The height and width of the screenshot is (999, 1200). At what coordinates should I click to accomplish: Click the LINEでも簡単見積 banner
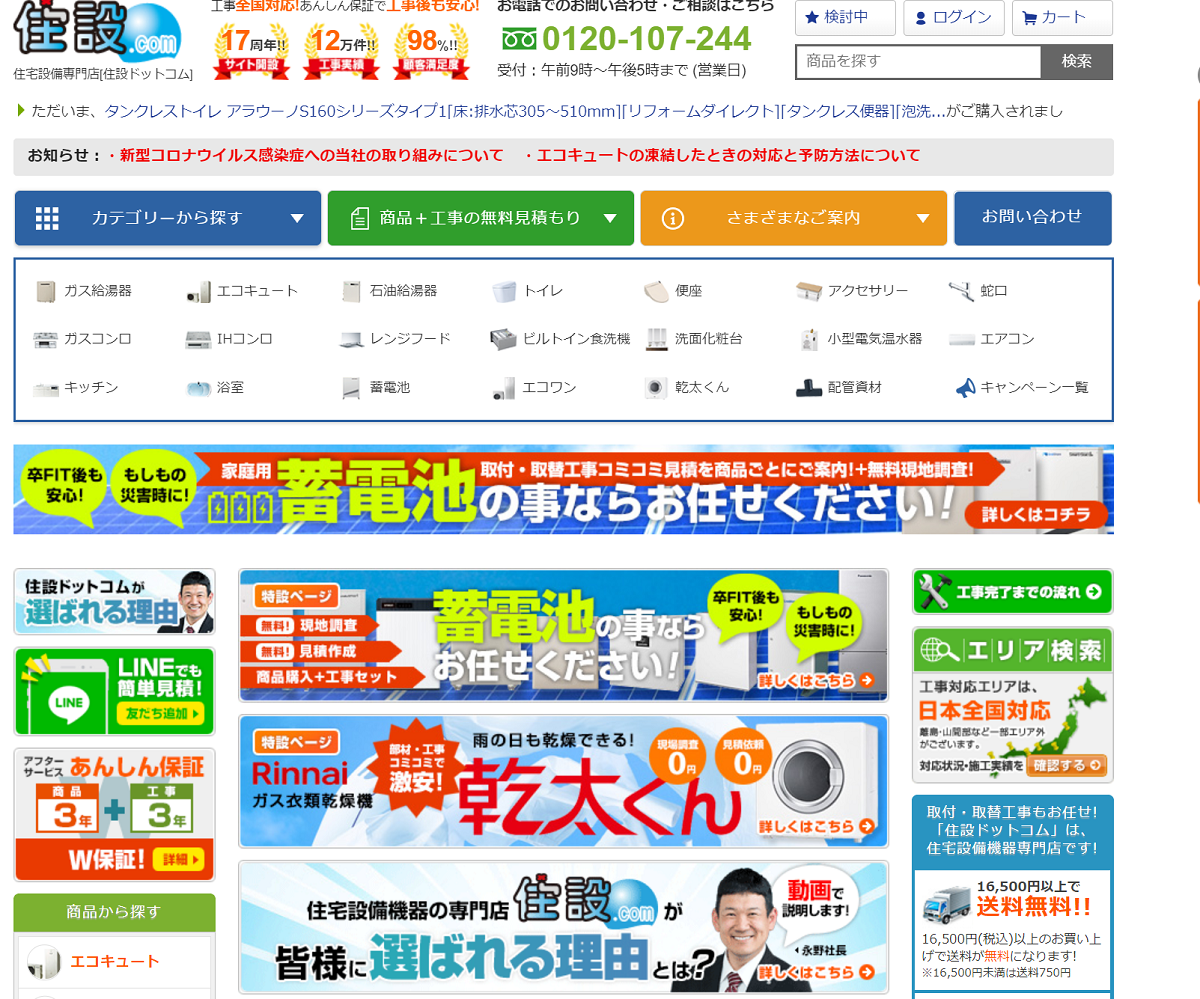pos(115,692)
